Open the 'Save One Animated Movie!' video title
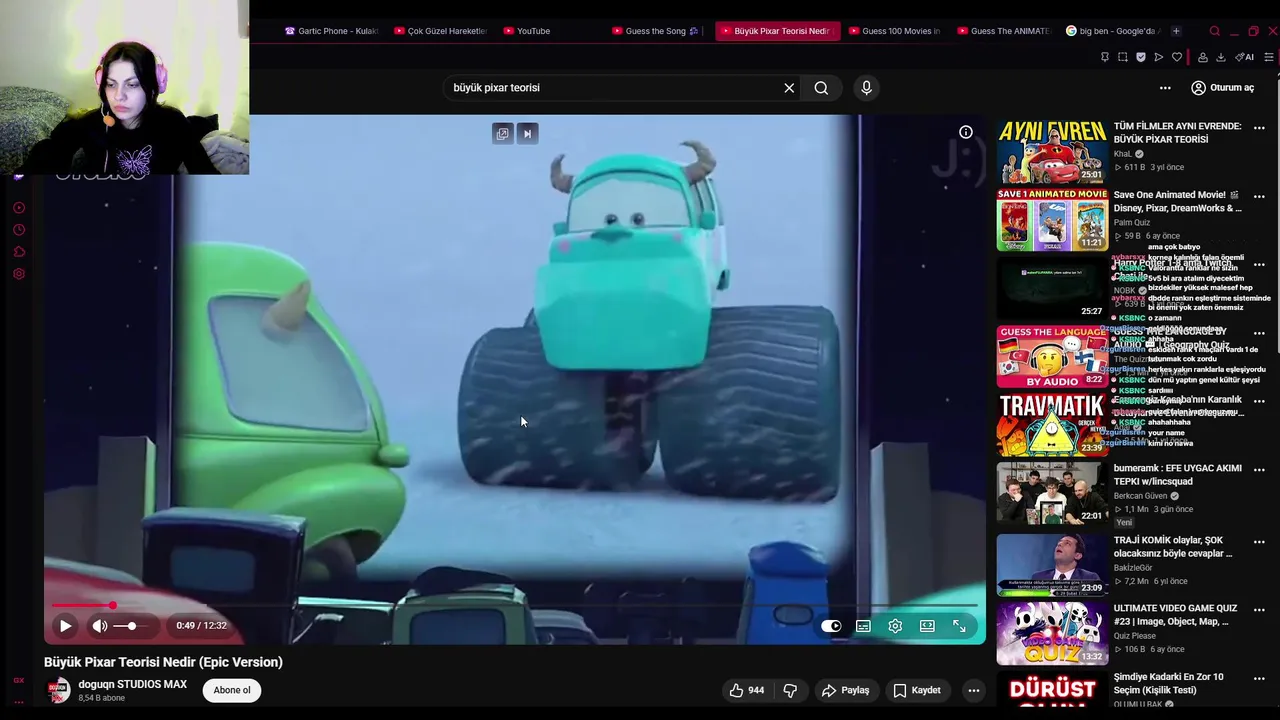The height and width of the screenshot is (720, 1280). (x=1177, y=201)
